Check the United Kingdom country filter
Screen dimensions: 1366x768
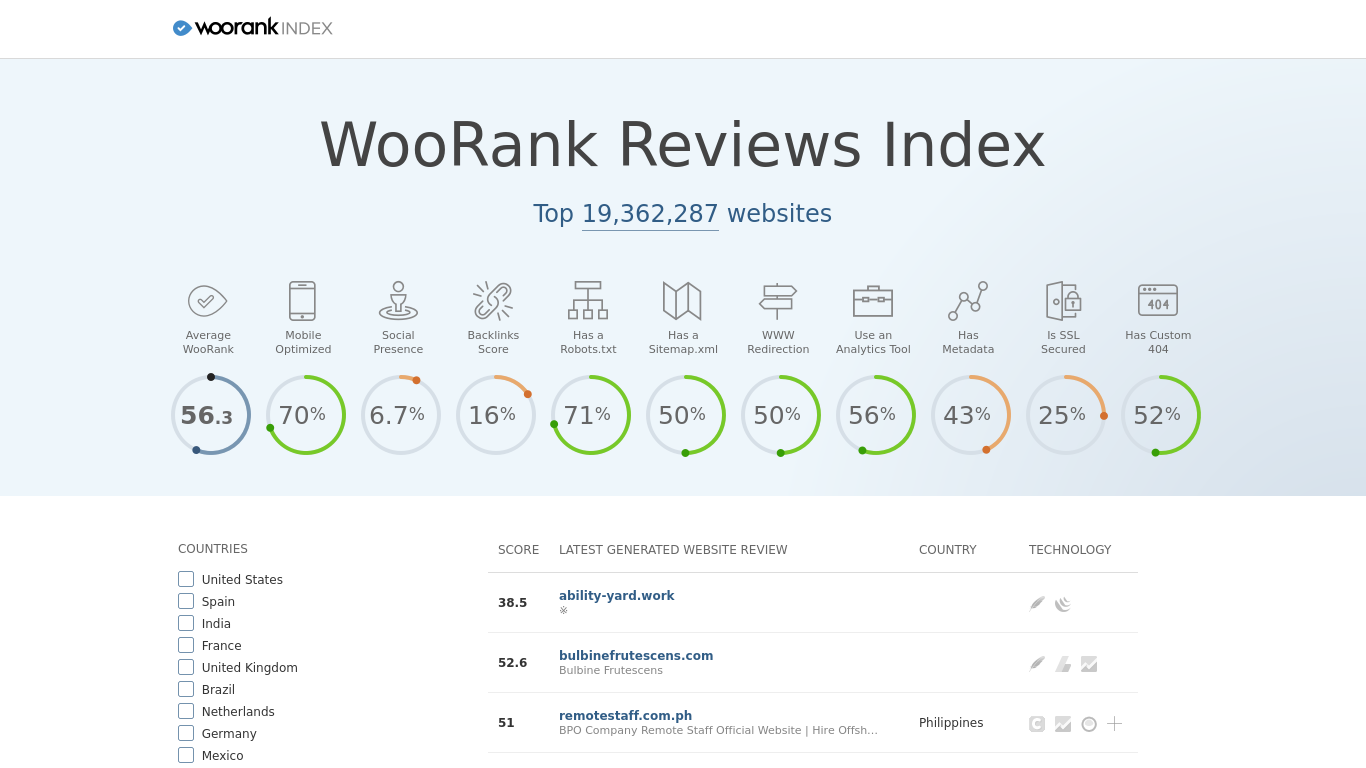[186, 667]
